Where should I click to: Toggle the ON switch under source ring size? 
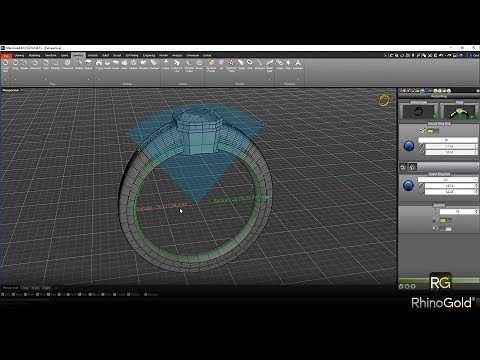(x=433, y=131)
